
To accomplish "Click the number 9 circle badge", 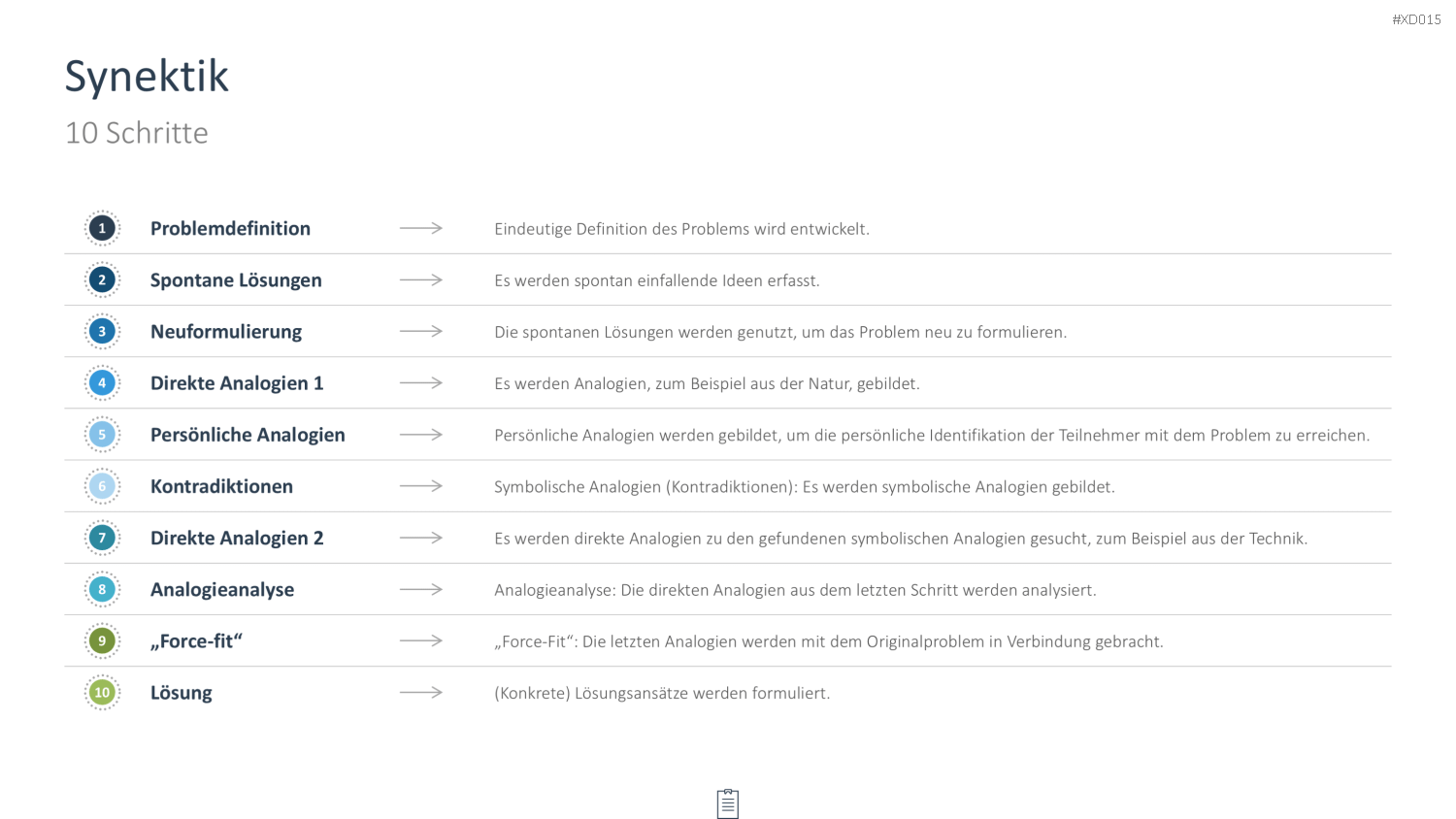I will point(102,640).
